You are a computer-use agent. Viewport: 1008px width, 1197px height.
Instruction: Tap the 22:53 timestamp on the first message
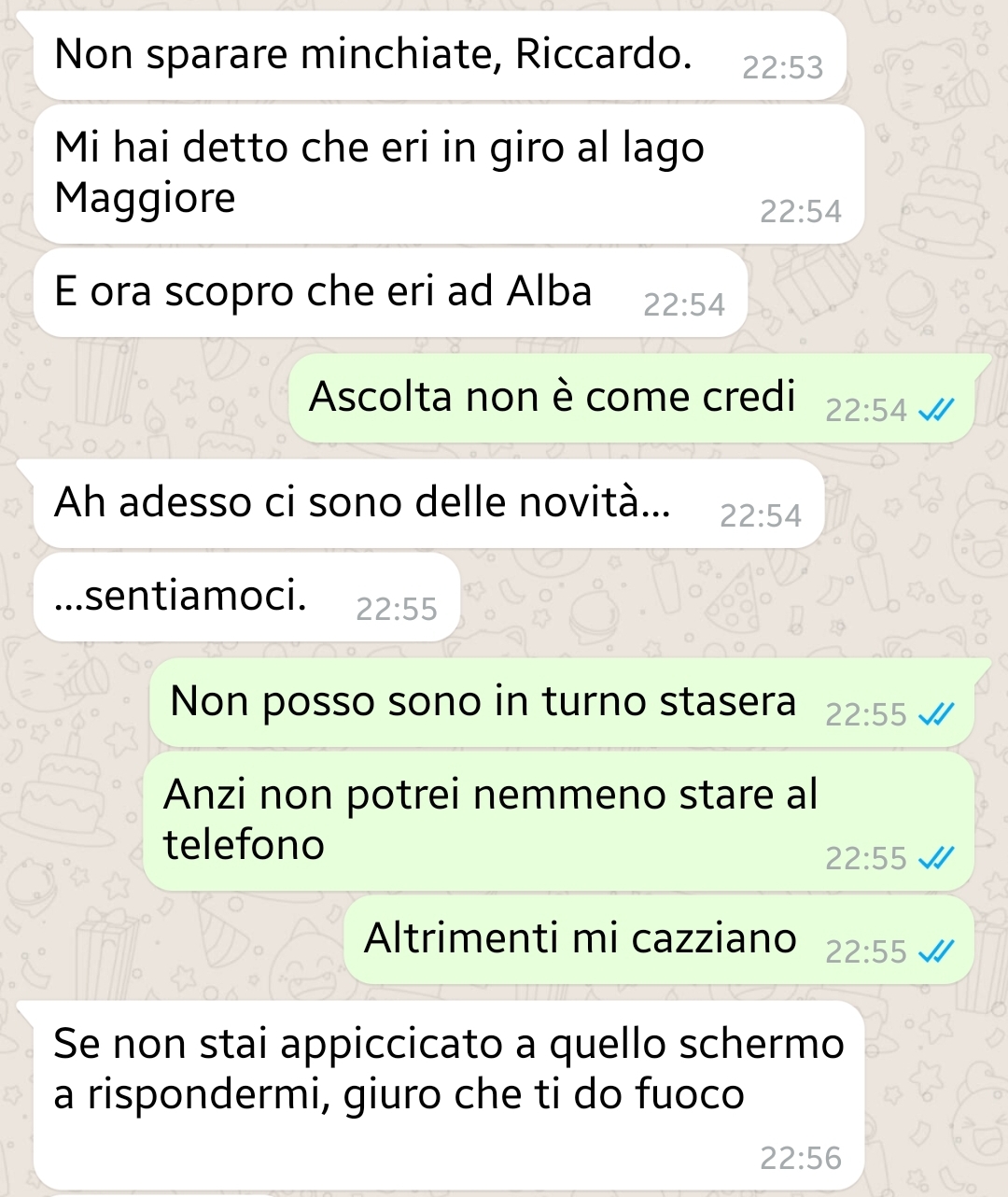[782, 67]
